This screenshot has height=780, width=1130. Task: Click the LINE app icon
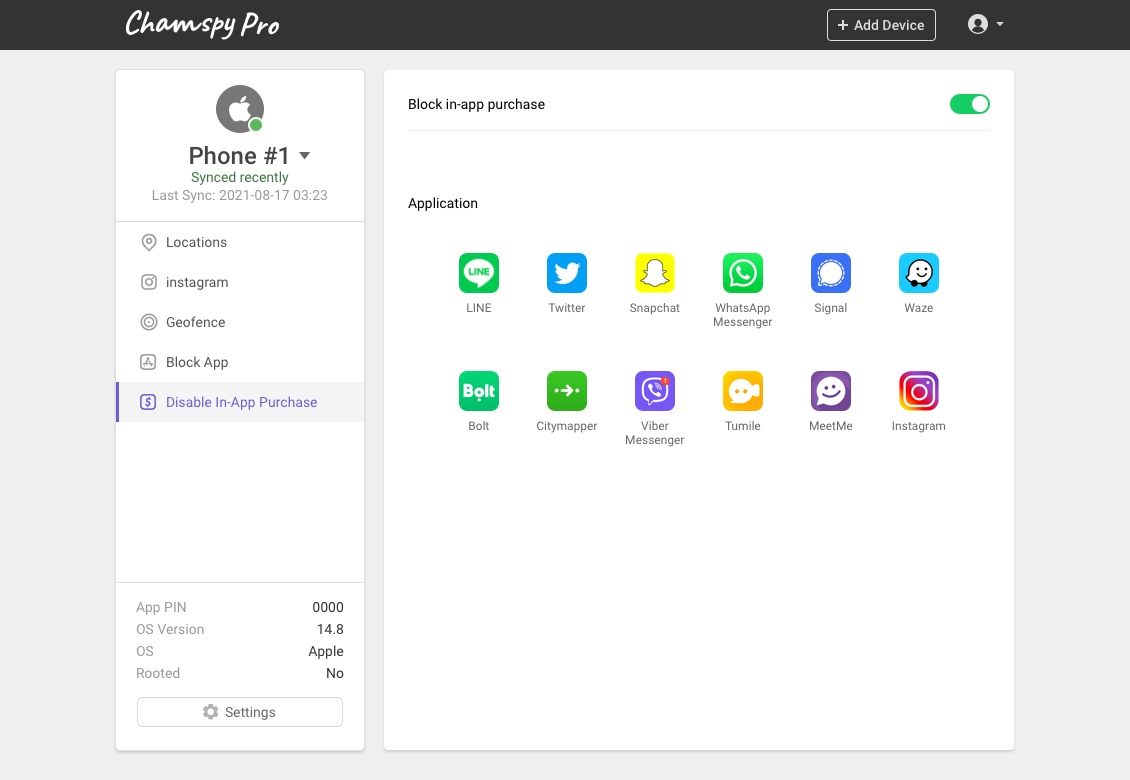click(x=478, y=273)
